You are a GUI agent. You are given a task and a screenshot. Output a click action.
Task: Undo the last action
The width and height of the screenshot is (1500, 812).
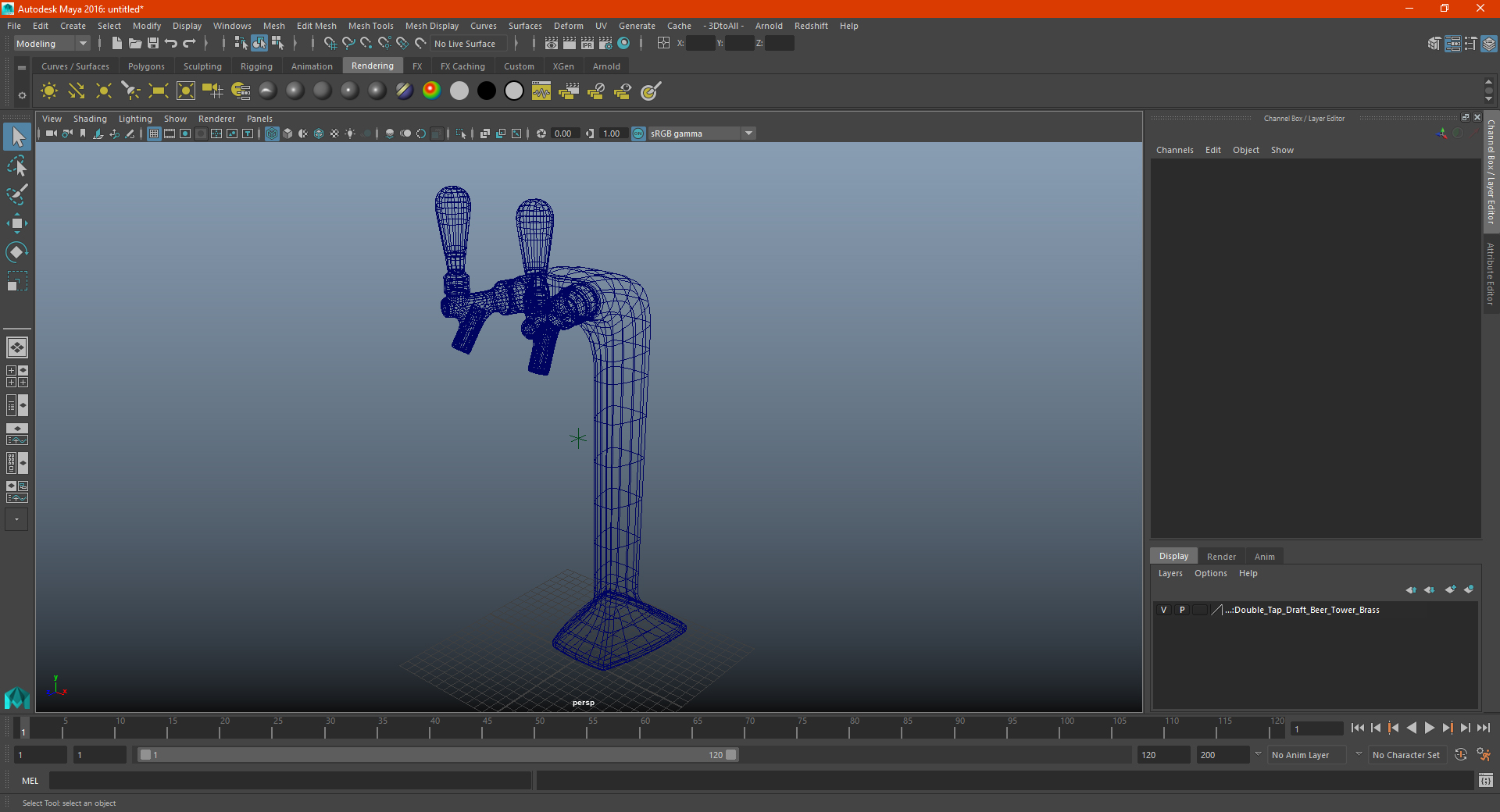[x=171, y=44]
